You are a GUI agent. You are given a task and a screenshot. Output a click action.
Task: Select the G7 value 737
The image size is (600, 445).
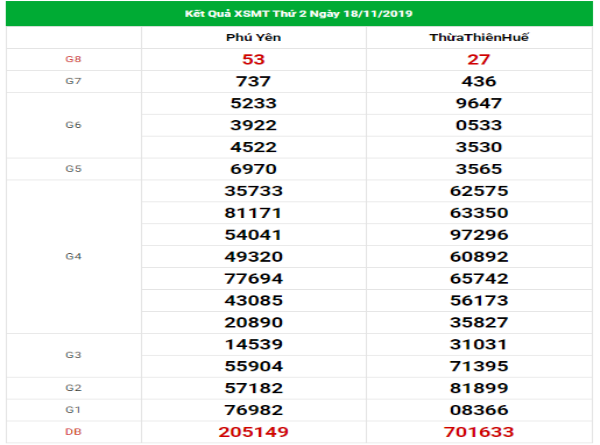coord(253,81)
